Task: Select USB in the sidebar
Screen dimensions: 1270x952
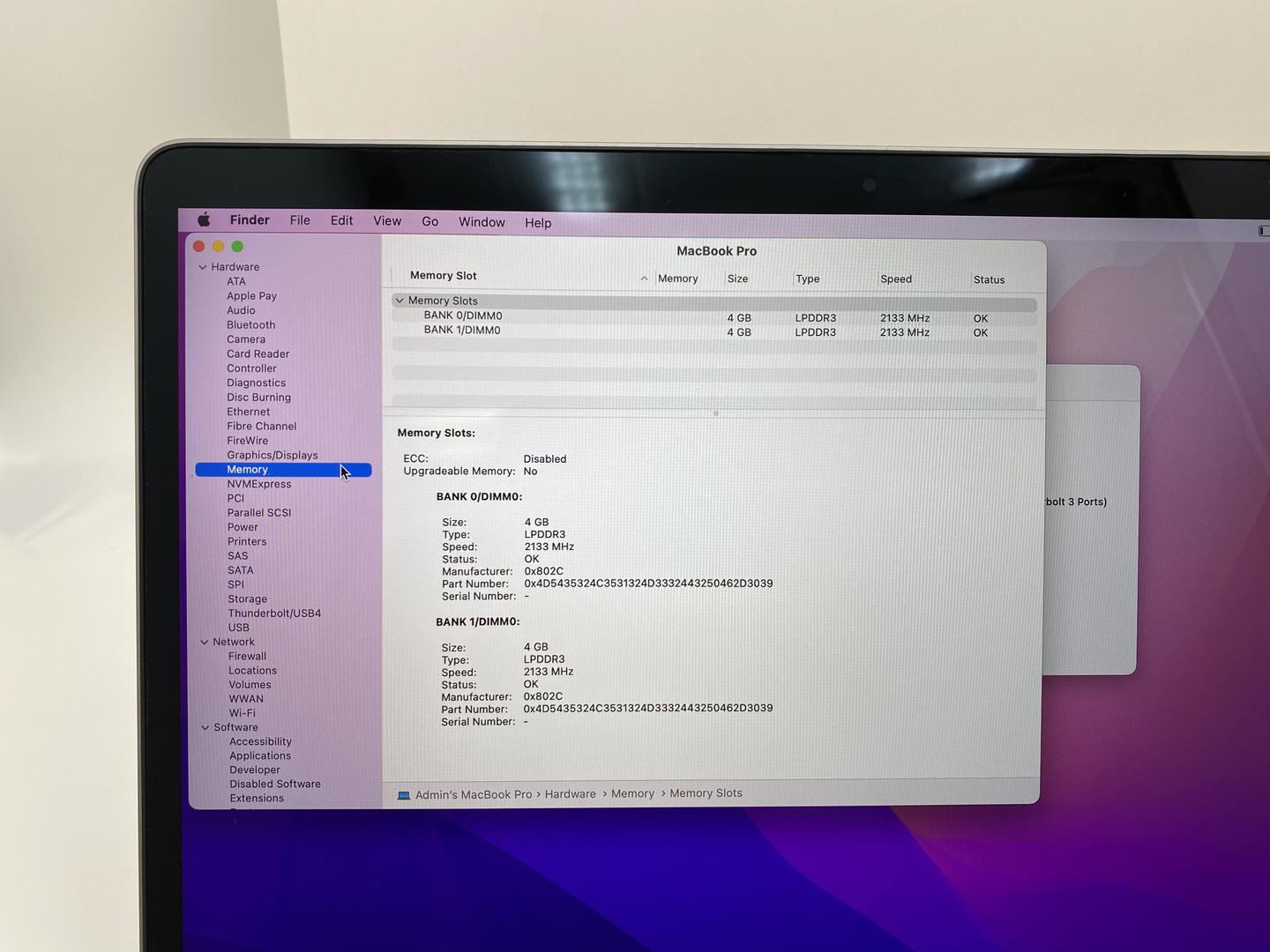Action: (239, 628)
